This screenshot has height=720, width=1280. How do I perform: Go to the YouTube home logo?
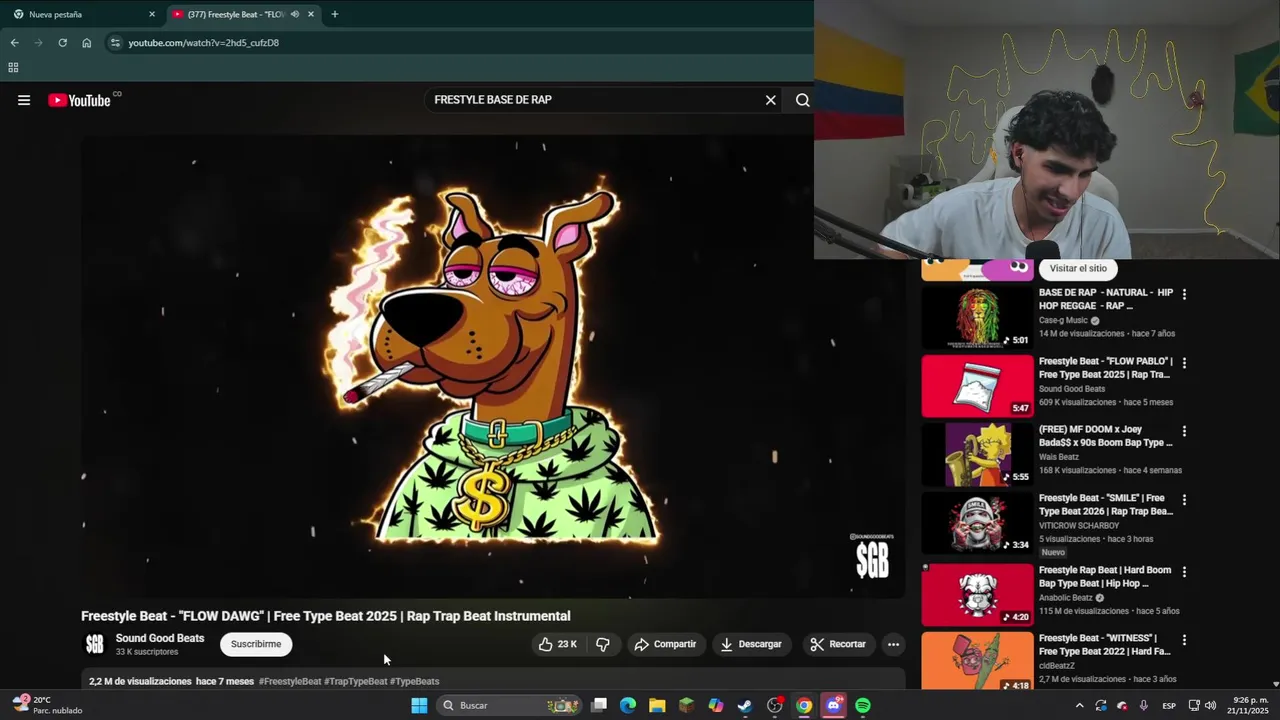79,100
